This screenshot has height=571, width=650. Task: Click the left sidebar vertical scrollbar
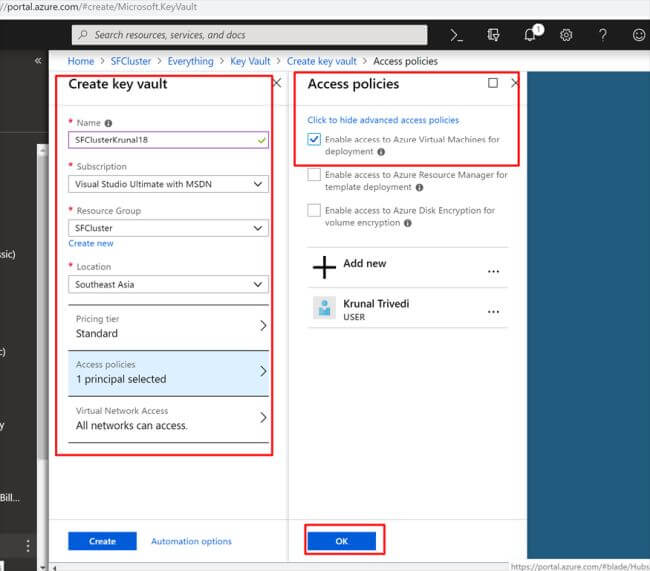tap(42, 304)
